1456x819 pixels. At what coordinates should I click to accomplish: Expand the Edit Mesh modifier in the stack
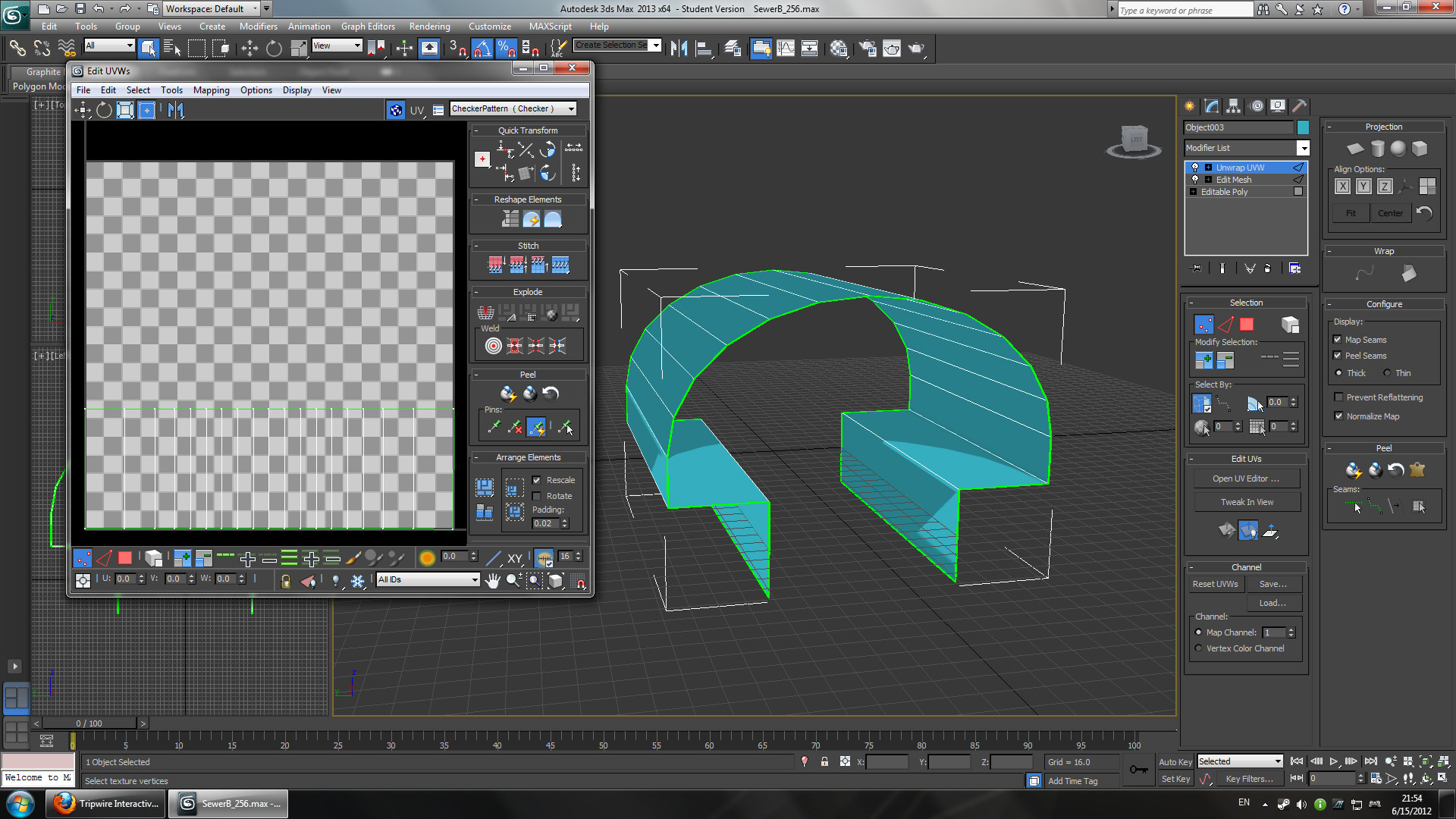point(1208,180)
